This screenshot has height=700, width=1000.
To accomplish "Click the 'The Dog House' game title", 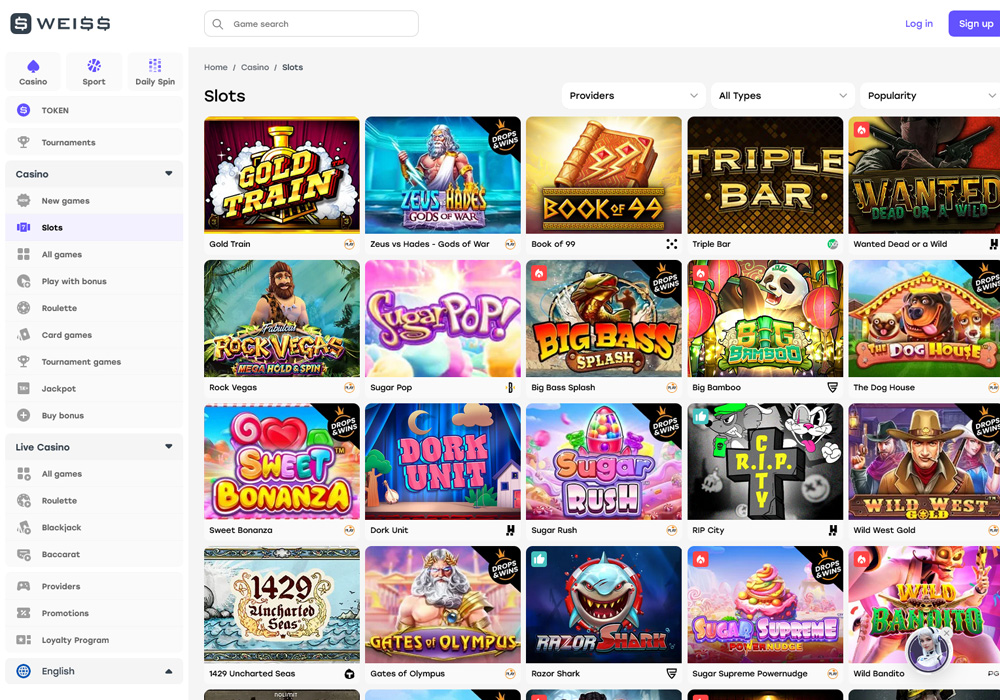I will 884,388.
